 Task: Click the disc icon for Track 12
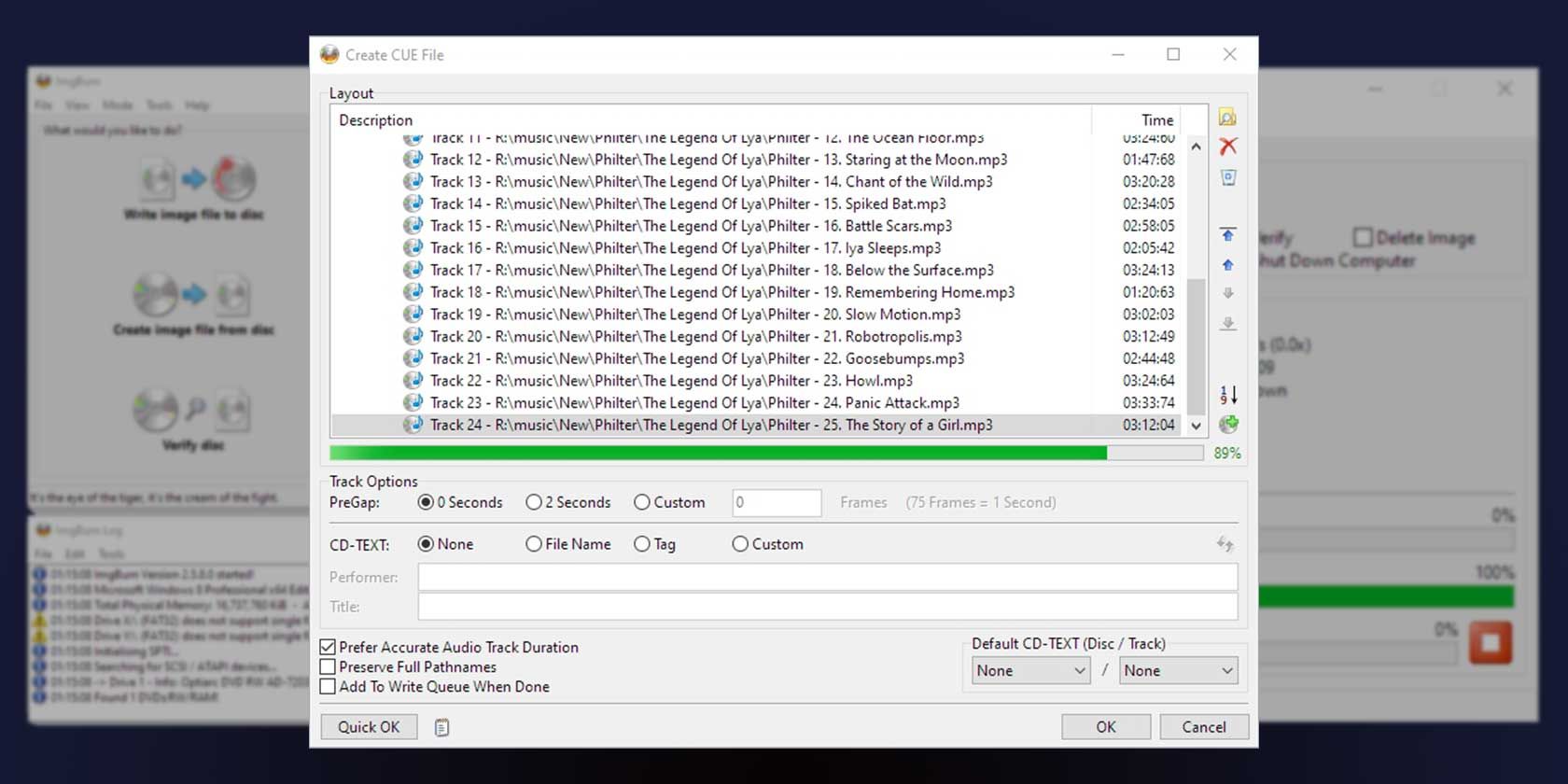(x=413, y=160)
